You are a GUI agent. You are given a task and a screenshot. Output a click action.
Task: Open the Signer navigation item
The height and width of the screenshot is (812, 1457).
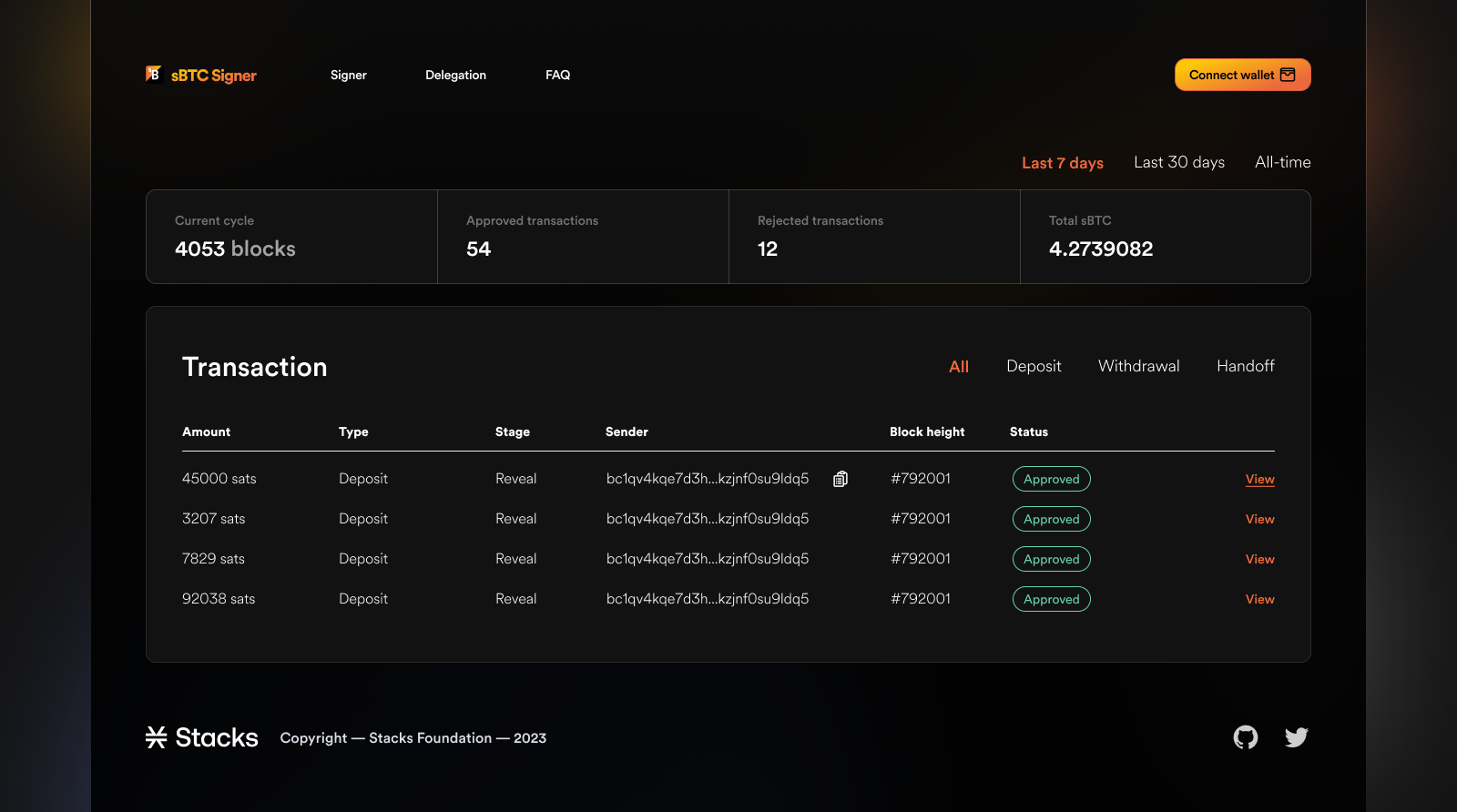(348, 75)
